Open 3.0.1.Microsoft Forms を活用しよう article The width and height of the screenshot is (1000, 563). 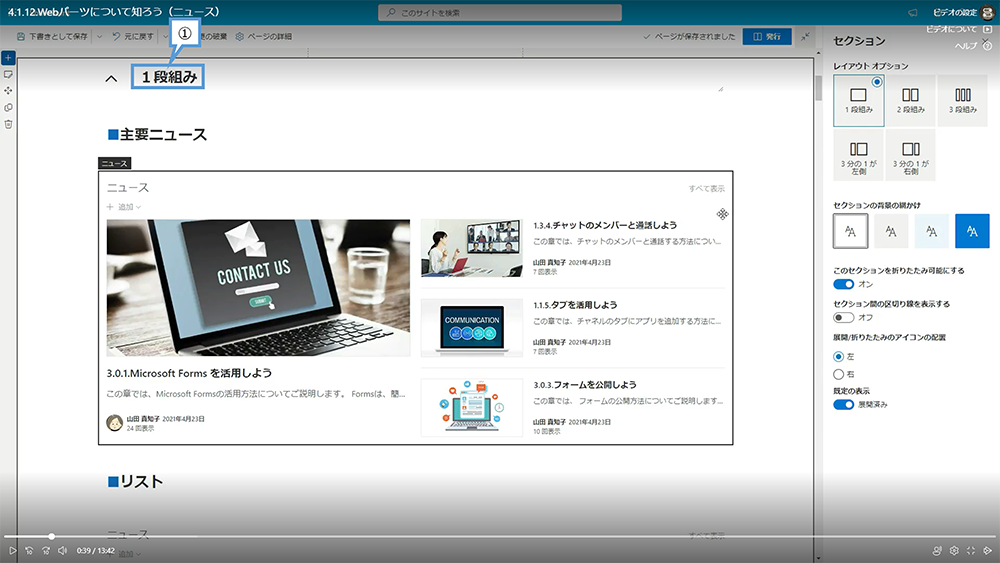(x=189, y=374)
